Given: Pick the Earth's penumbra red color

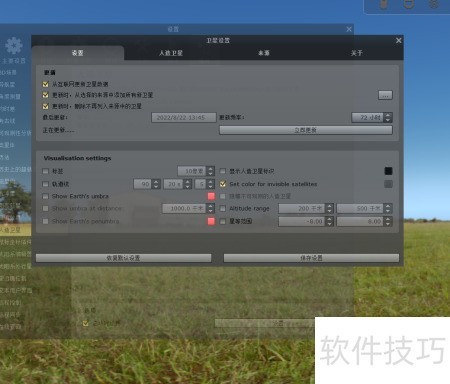Looking at the screenshot, I should [x=211, y=221].
